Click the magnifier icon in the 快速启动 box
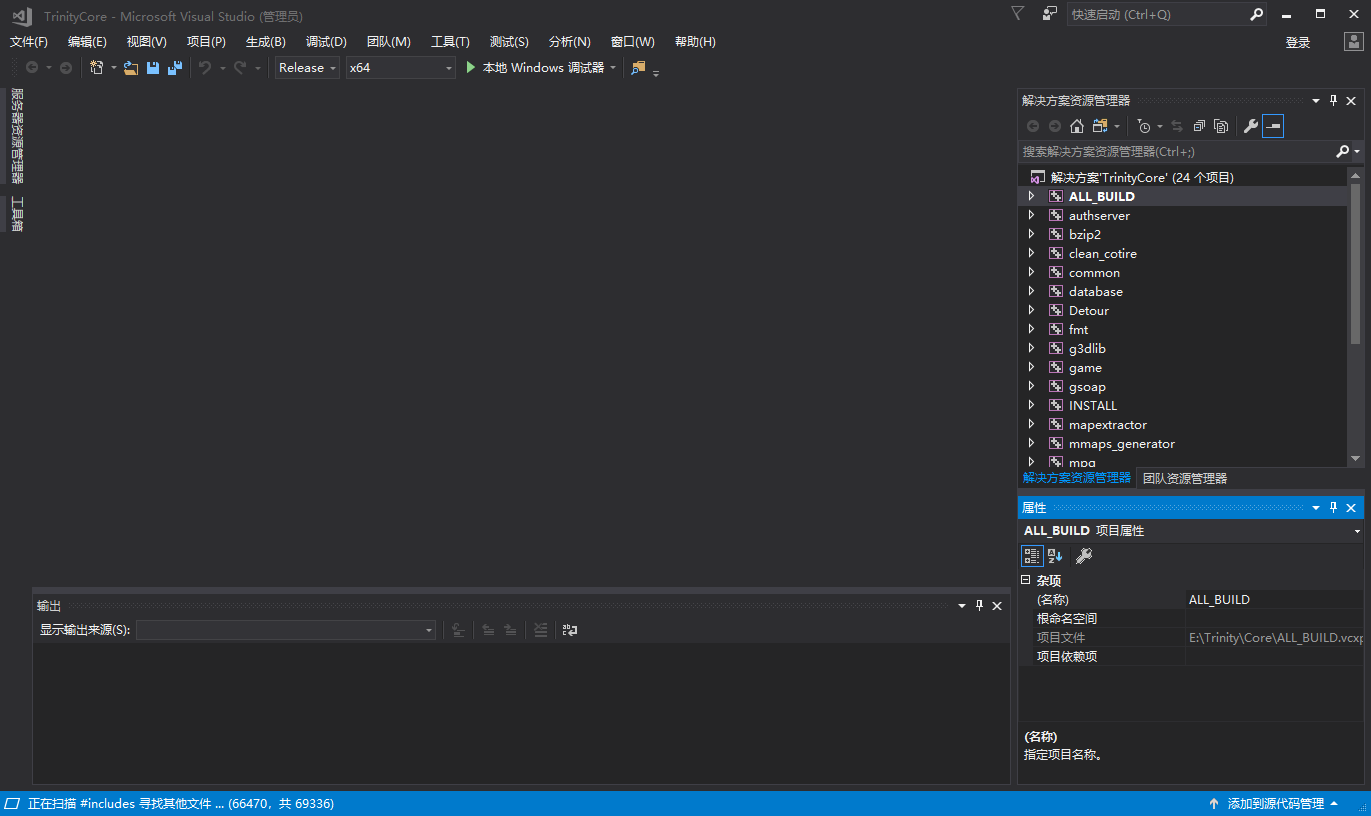The height and width of the screenshot is (816, 1371). point(1257,14)
